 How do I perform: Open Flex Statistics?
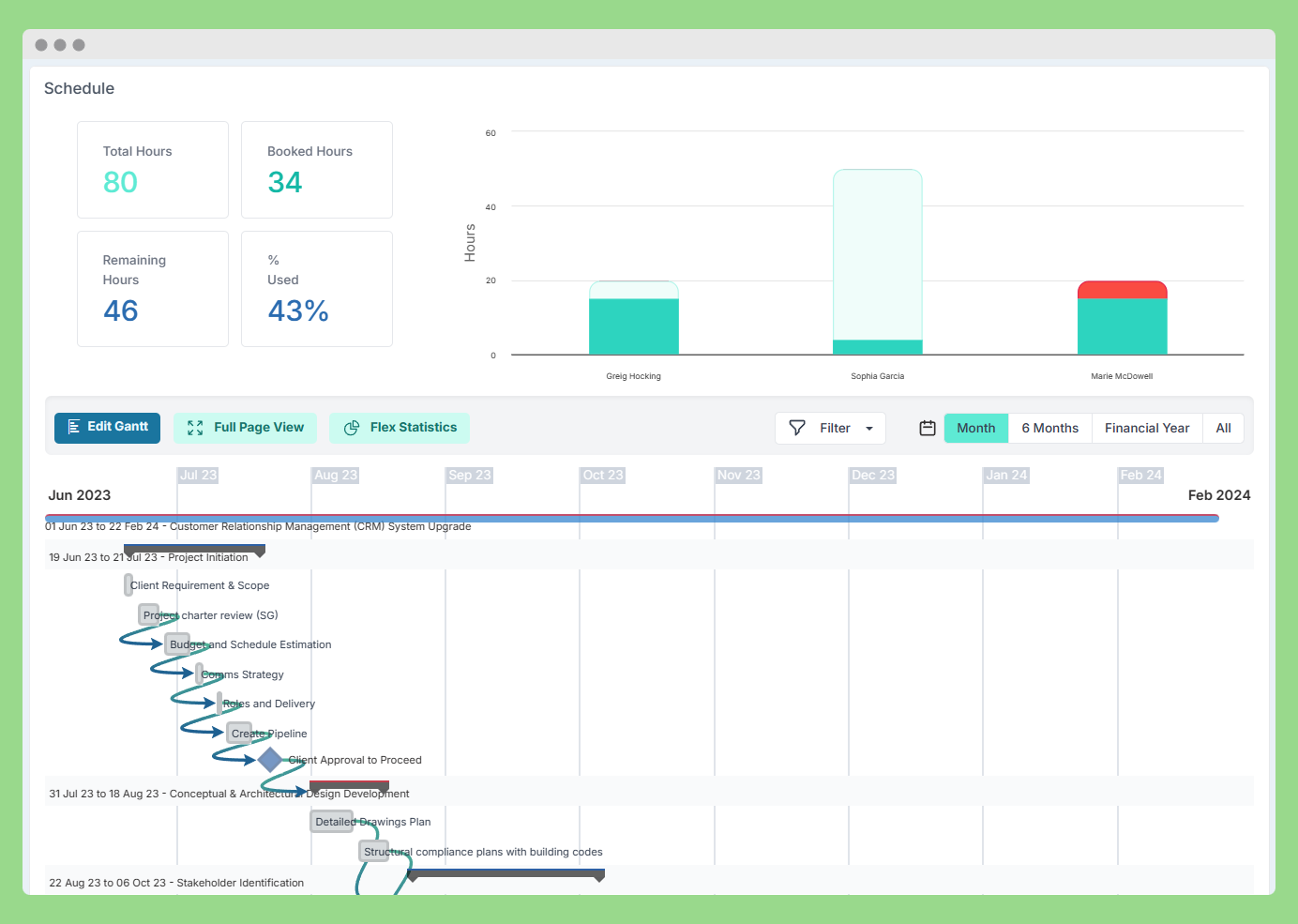pos(400,428)
